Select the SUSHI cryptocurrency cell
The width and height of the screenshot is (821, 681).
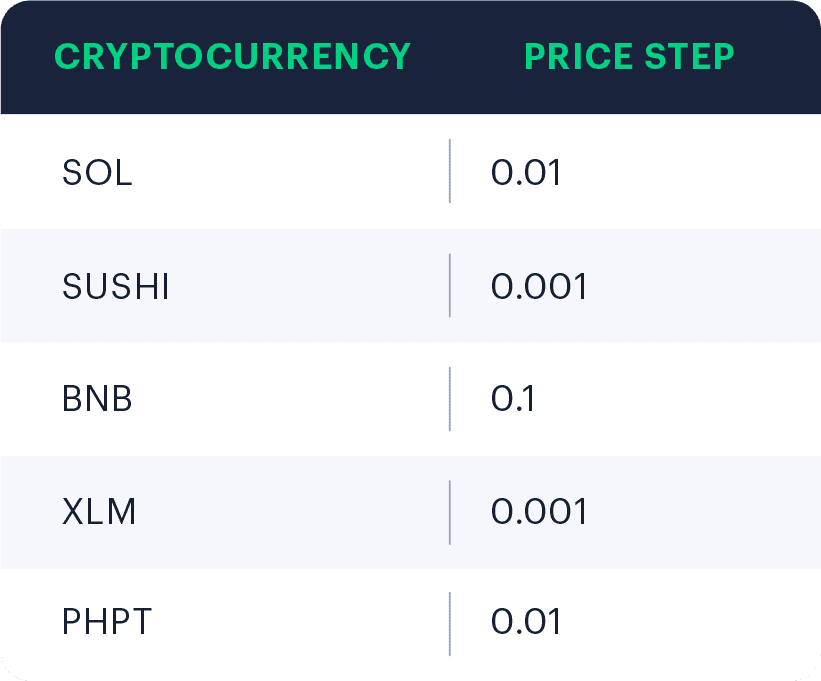click(x=116, y=286)
